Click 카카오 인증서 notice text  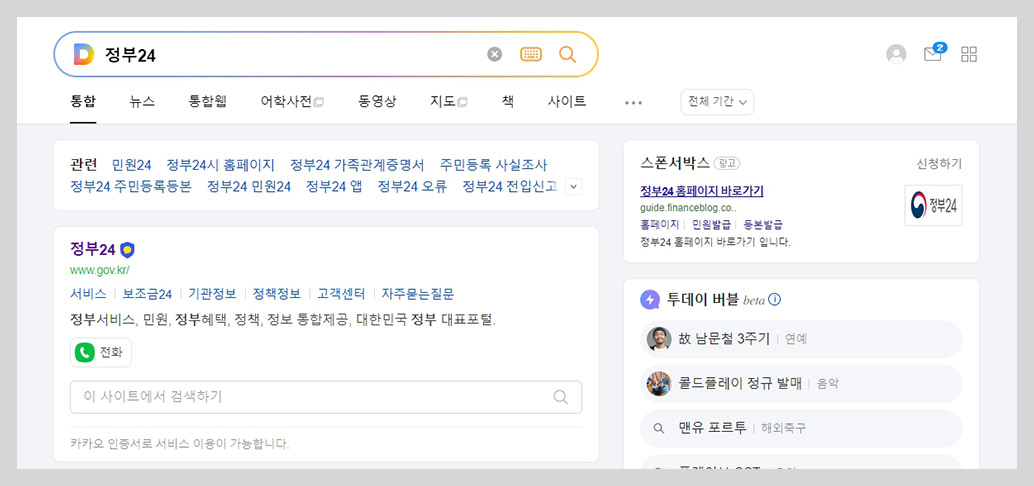(x=179, y=443)
